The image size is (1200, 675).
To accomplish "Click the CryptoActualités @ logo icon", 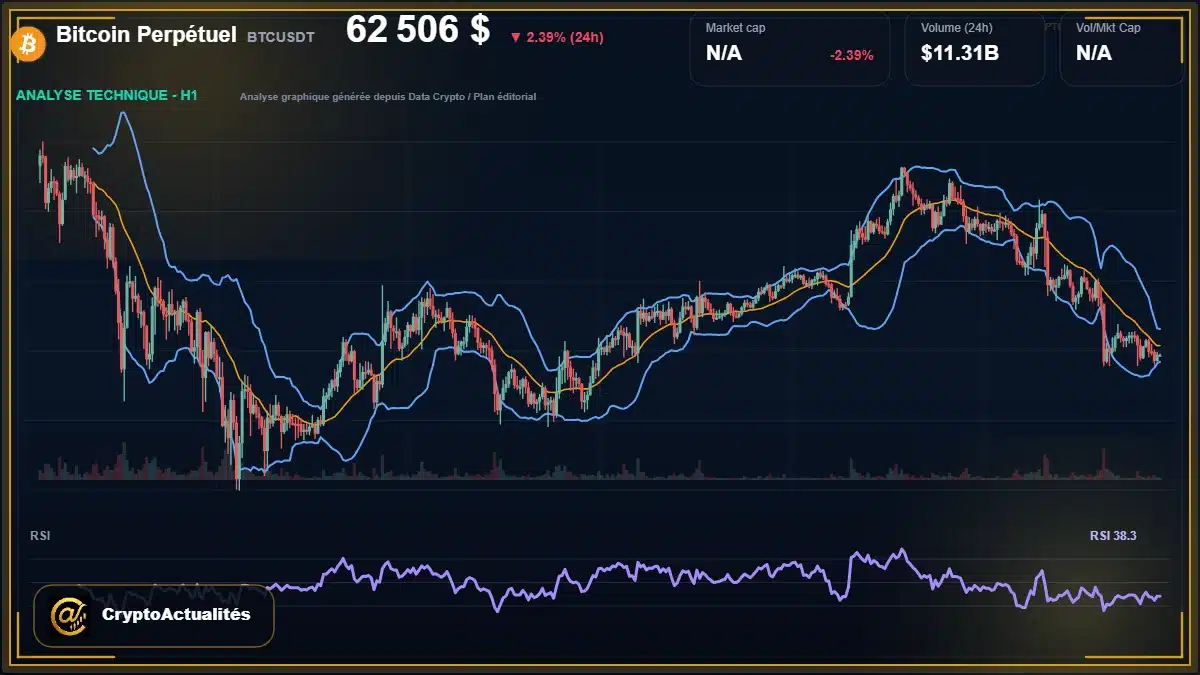I will (70, 615).
